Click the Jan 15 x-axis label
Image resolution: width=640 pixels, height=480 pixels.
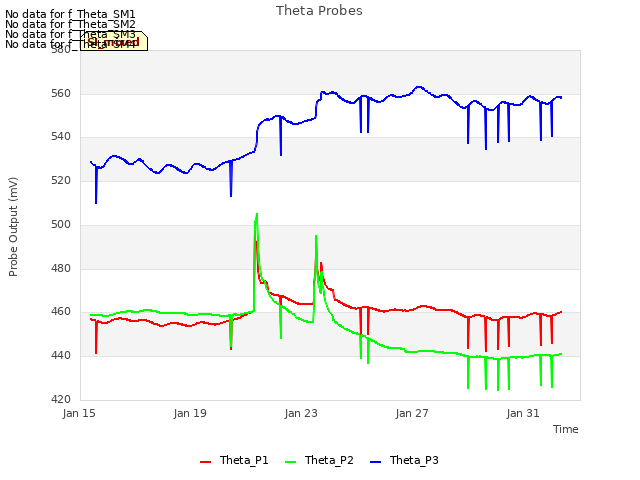click(x=79, y=413)
